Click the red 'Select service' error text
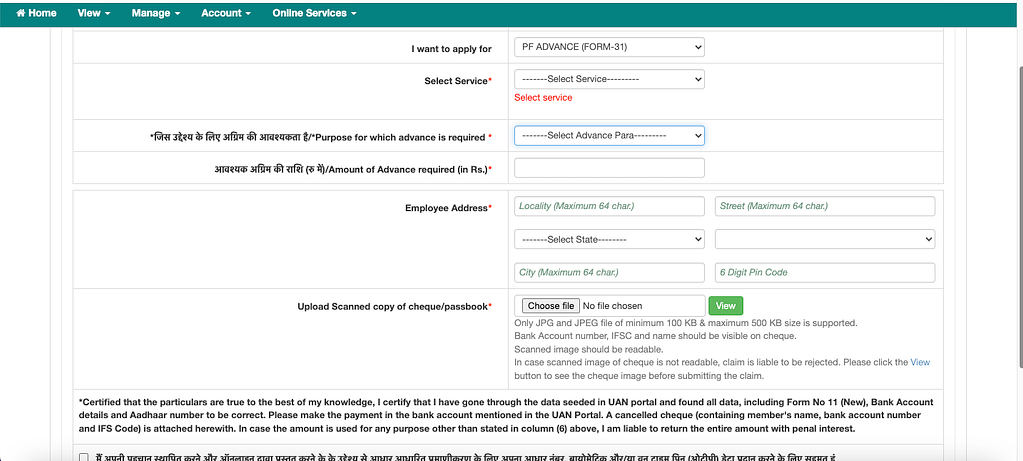The image size is (1023, 461). pos(543,98)
